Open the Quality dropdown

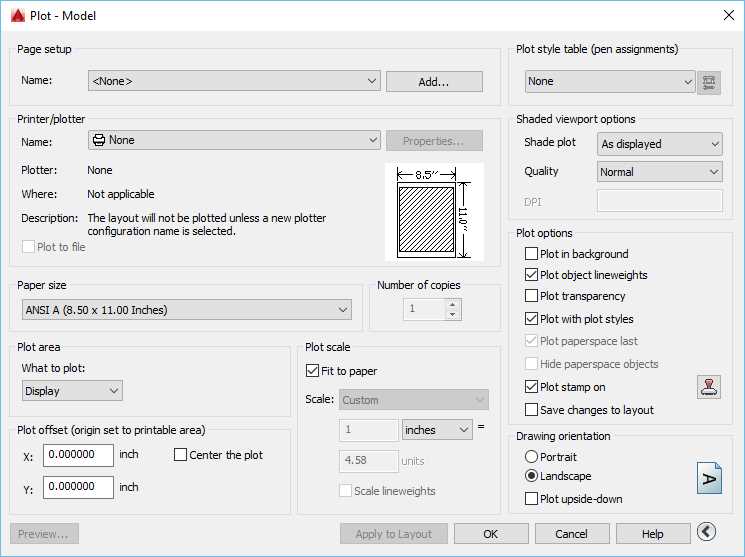[659, 172]
